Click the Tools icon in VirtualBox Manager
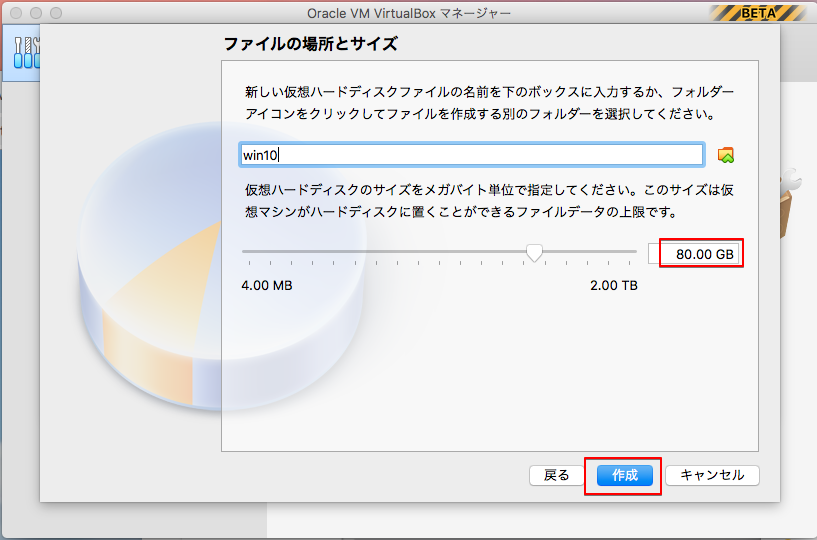This screenshot has height=540, width=817. pos(26,53)
